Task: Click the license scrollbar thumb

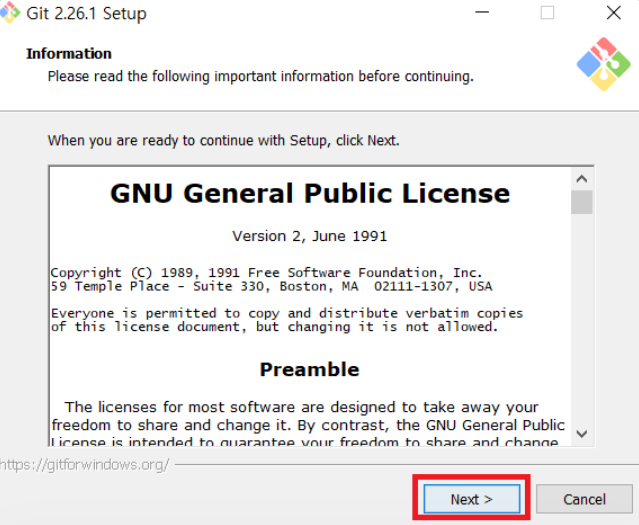Action: pyautogui.click(x=582, y=202)
